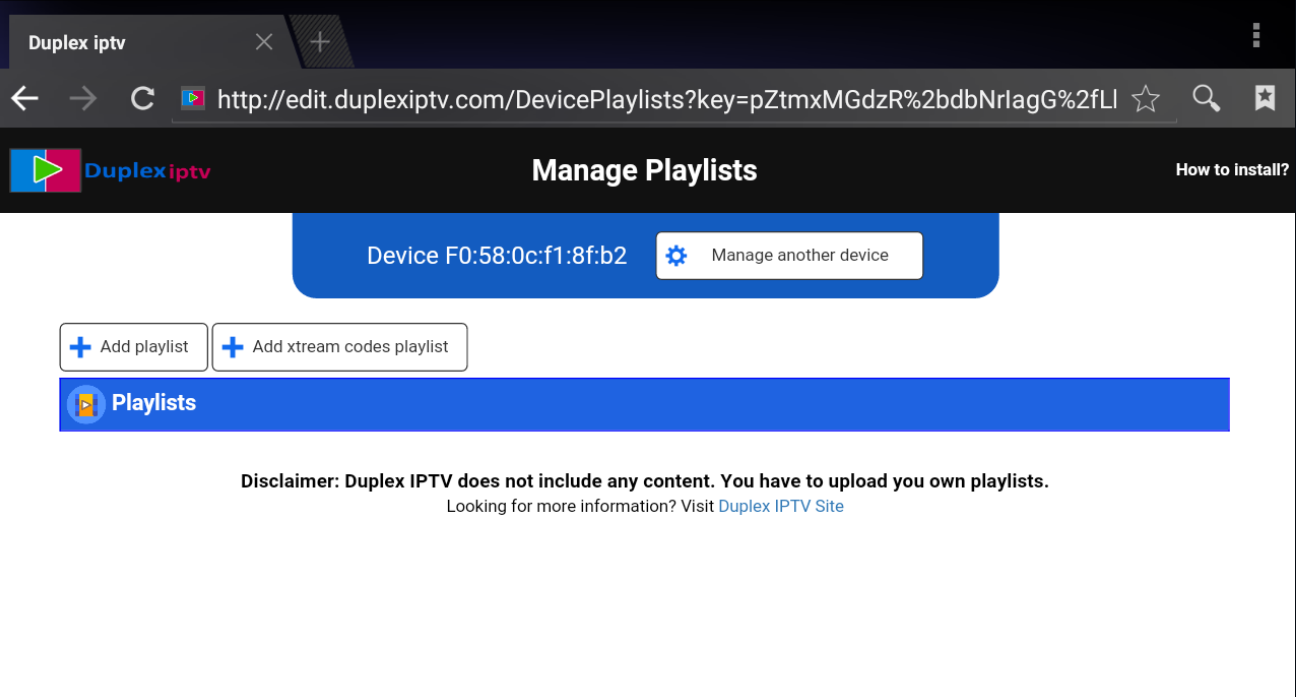
Task: Open the How to install? link
Action: click(1232, 170)
